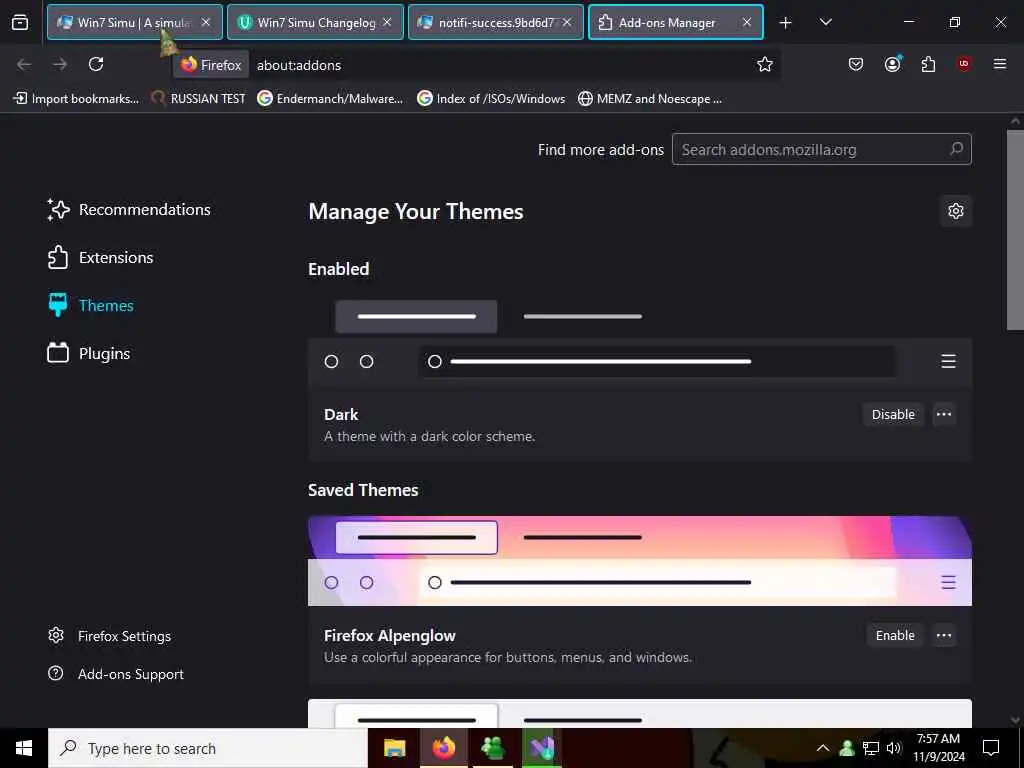Open MEMZ and Noescape bookmark
Screen dimensions: 1024x768
(x=650, y=99)
